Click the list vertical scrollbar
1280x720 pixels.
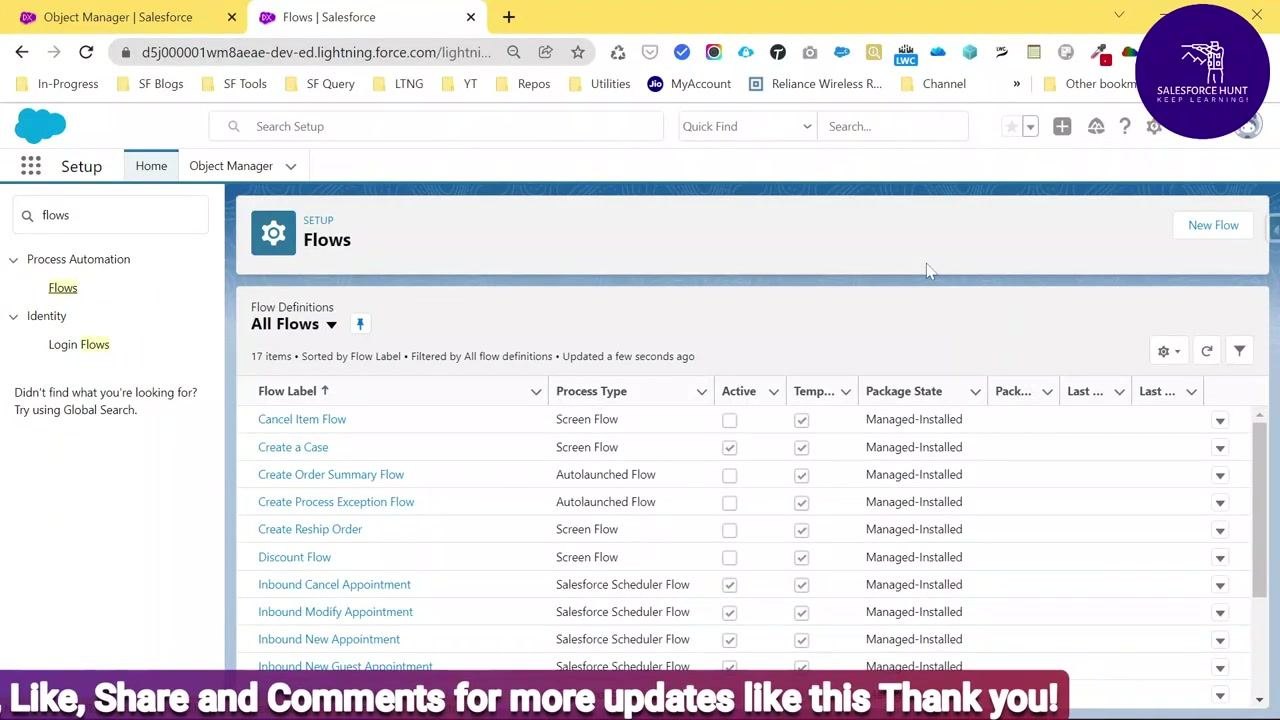[x=1259, y=509]
